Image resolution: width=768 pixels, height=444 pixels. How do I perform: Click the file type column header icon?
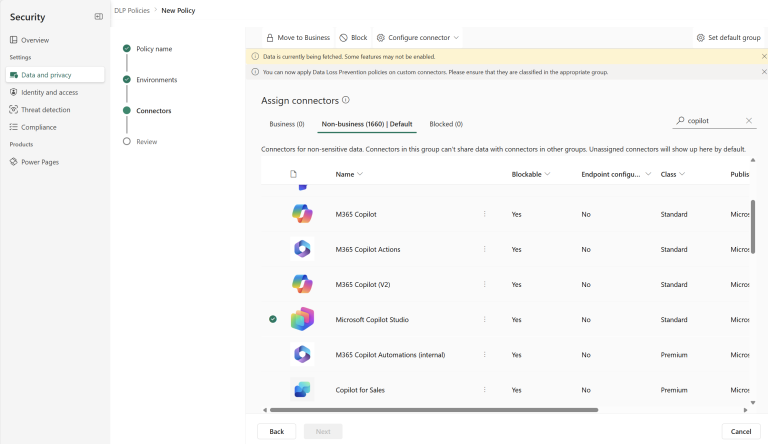coord(293,174)
